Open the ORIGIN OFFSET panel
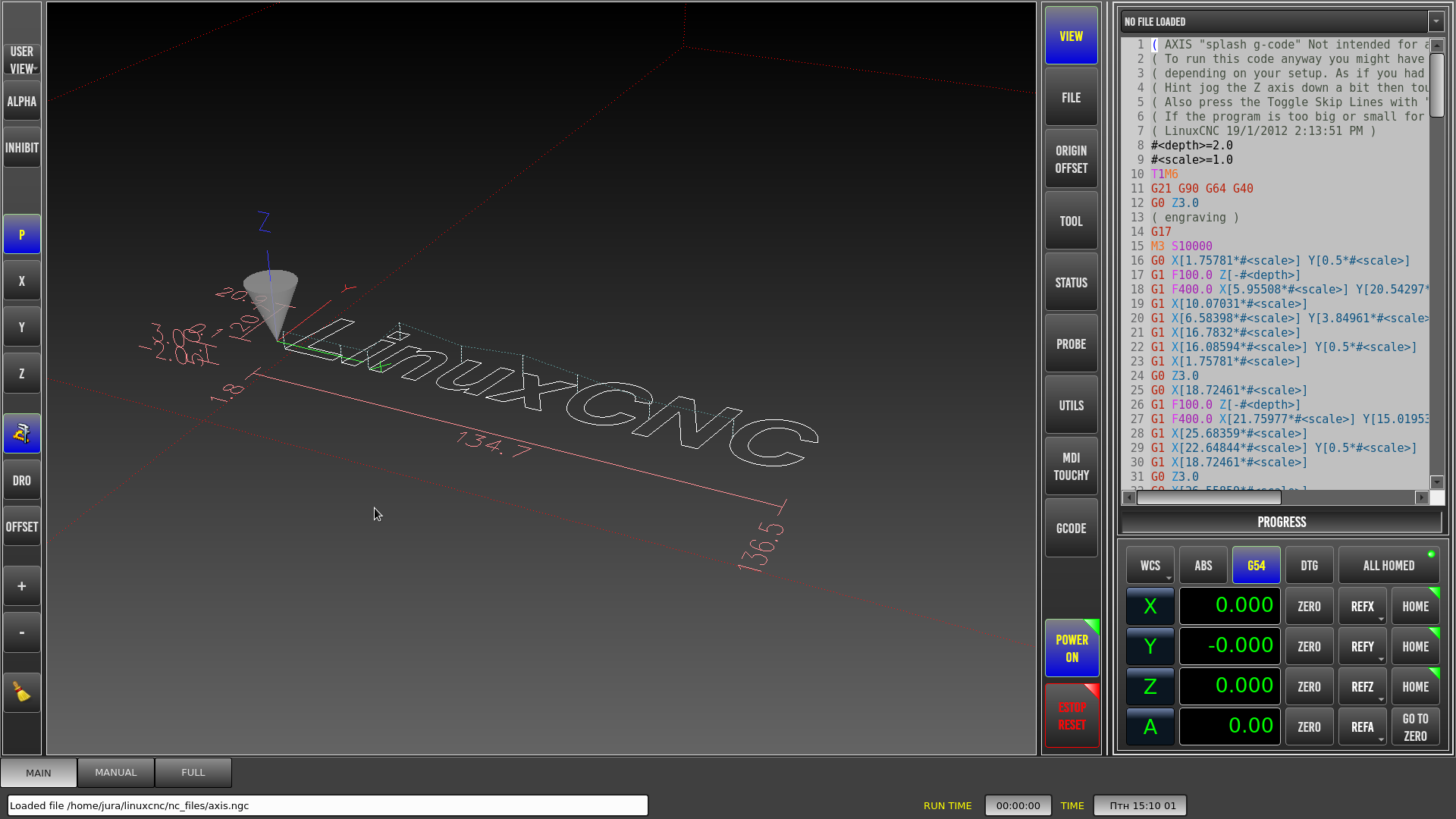The width and height of the screenshot is (1456, 819). coord(1071,159)
